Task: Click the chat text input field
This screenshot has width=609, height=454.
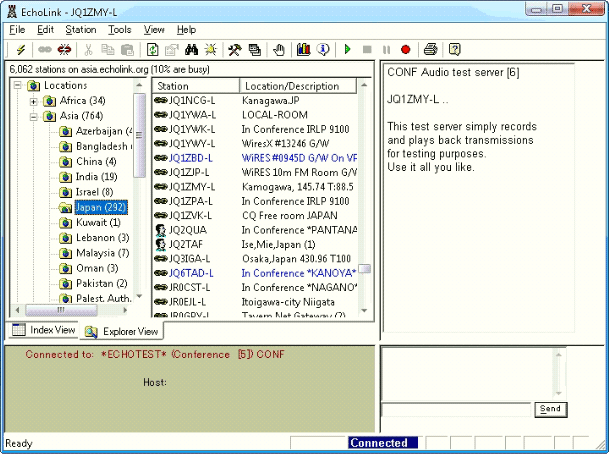Action: tap(456, 409)
